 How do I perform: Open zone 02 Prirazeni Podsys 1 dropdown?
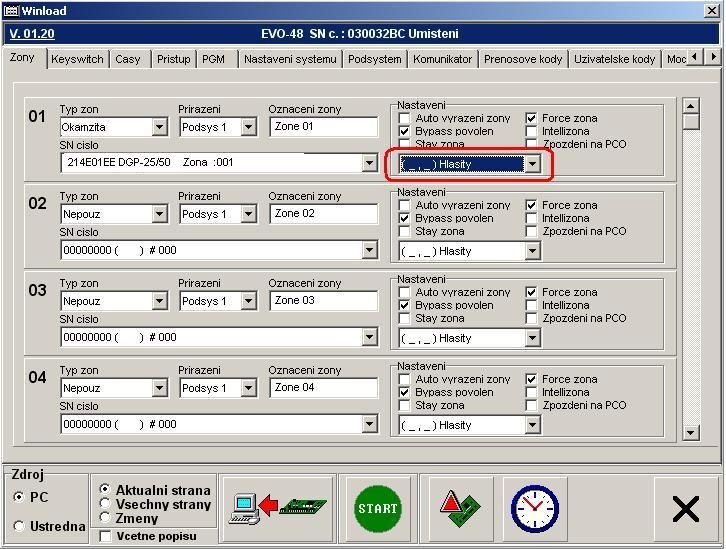(249, 214)
